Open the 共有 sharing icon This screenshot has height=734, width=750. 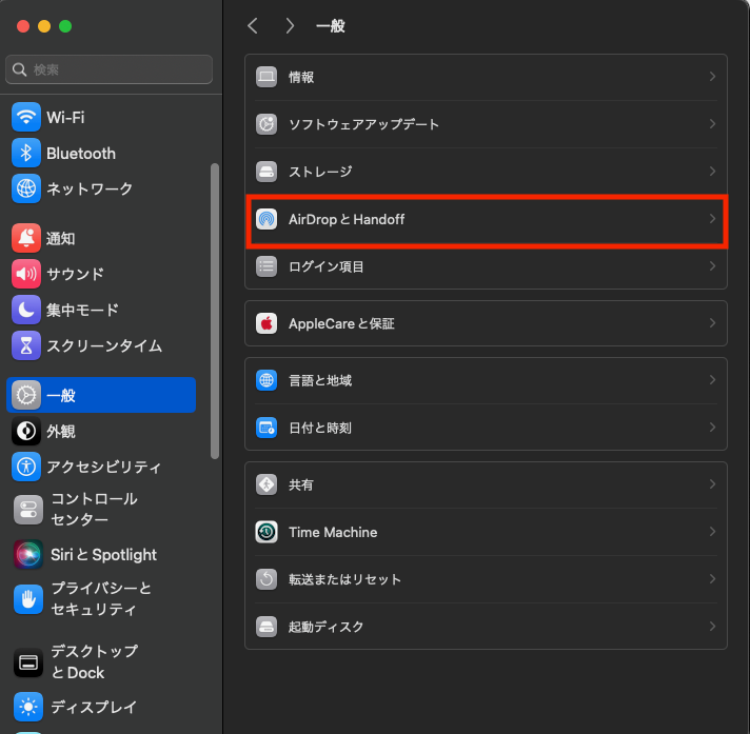click(x=266, y=484)
